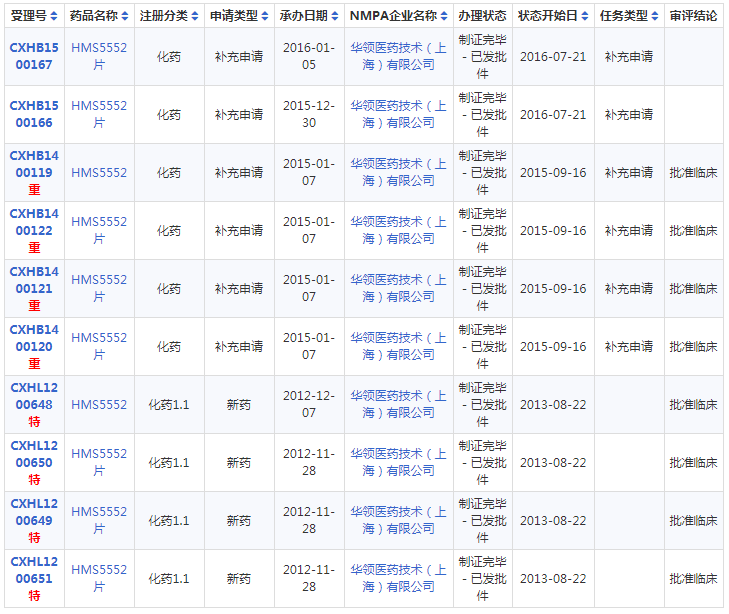Open HMS5552片 drug link in CXHL1200650 row

(x=99, y=462)
